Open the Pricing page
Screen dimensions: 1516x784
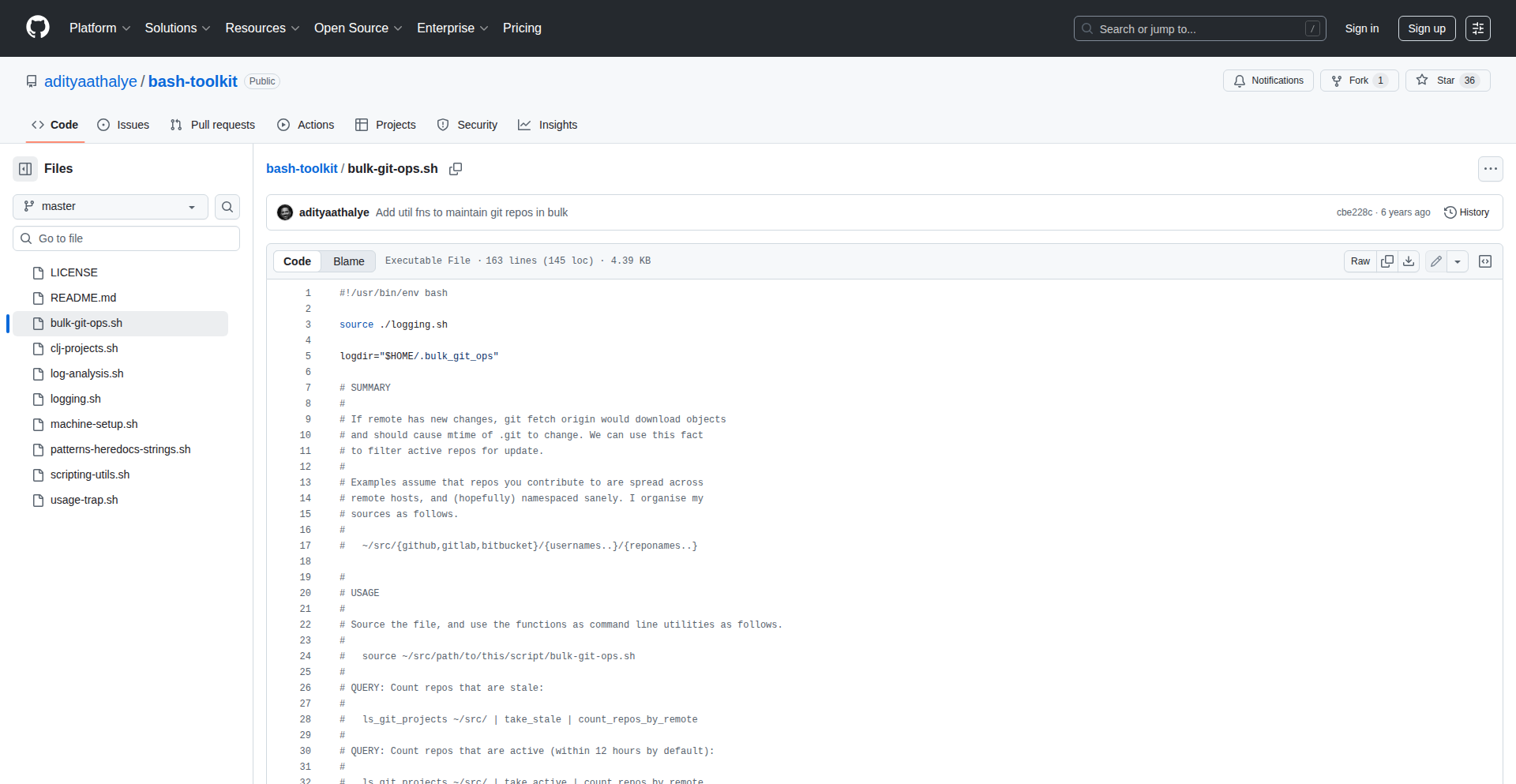pos(522,28)
